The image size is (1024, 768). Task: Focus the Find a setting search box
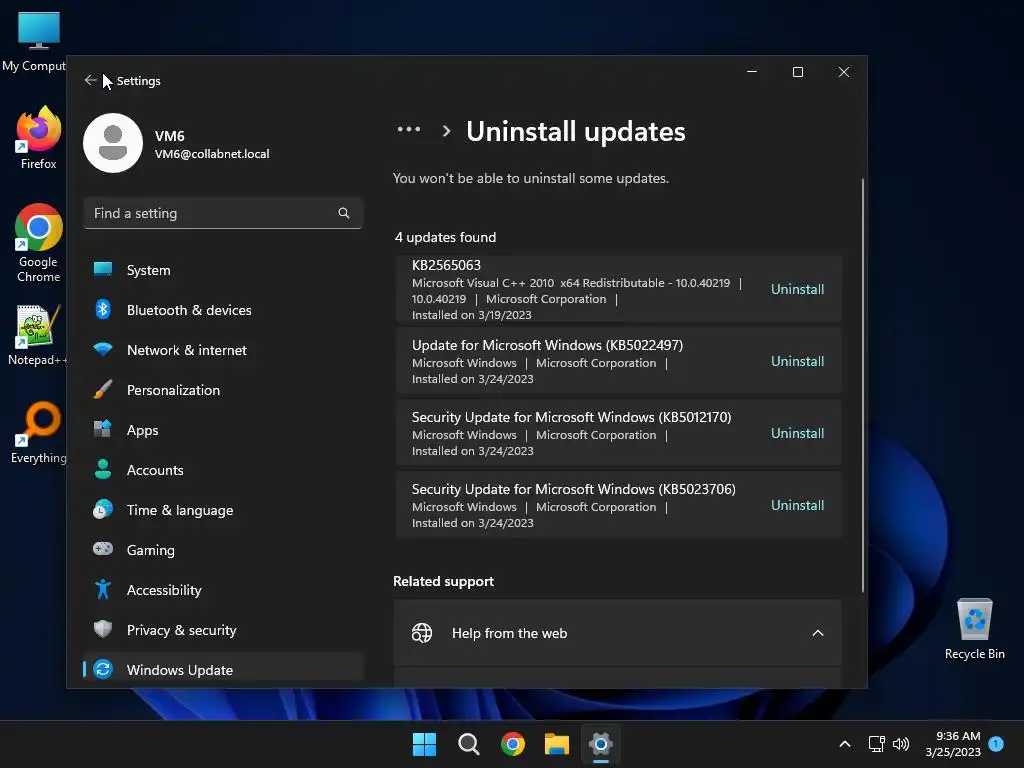(223, 213)
